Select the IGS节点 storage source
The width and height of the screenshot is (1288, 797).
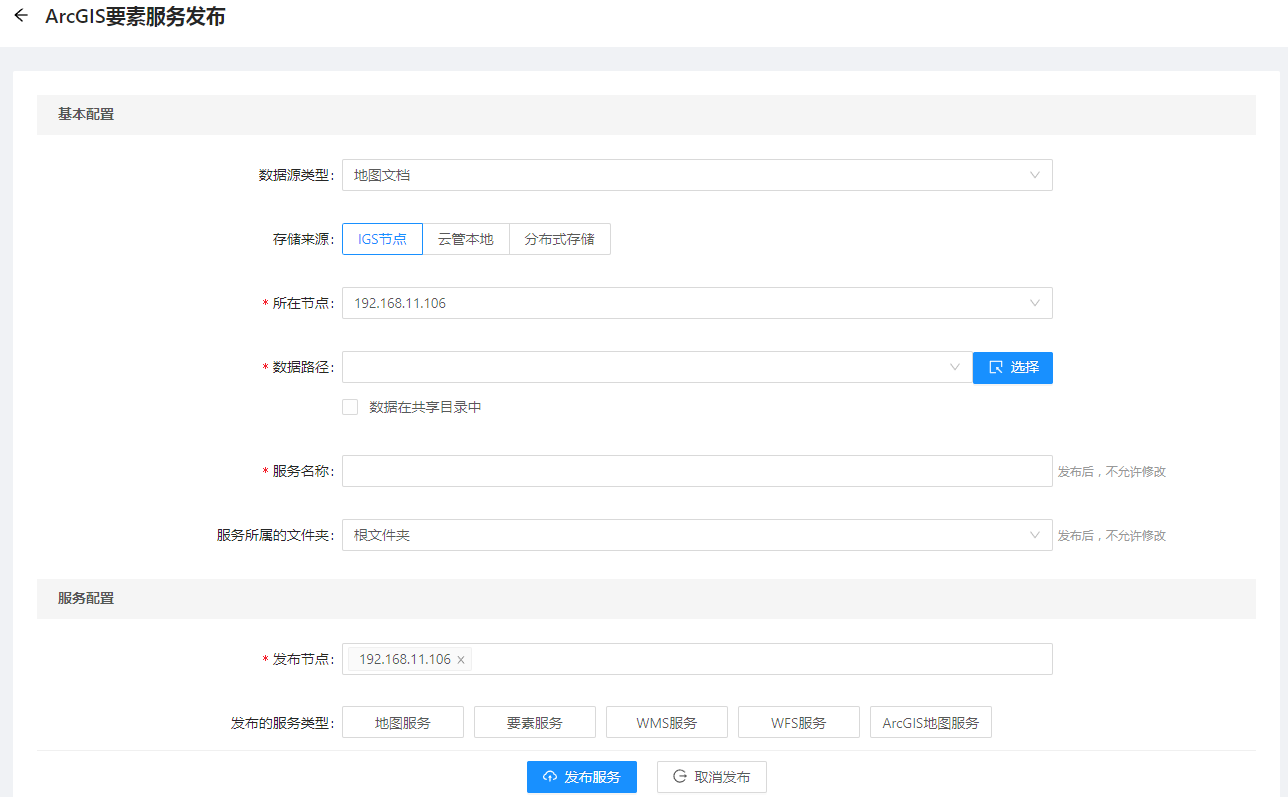point(382,239)
